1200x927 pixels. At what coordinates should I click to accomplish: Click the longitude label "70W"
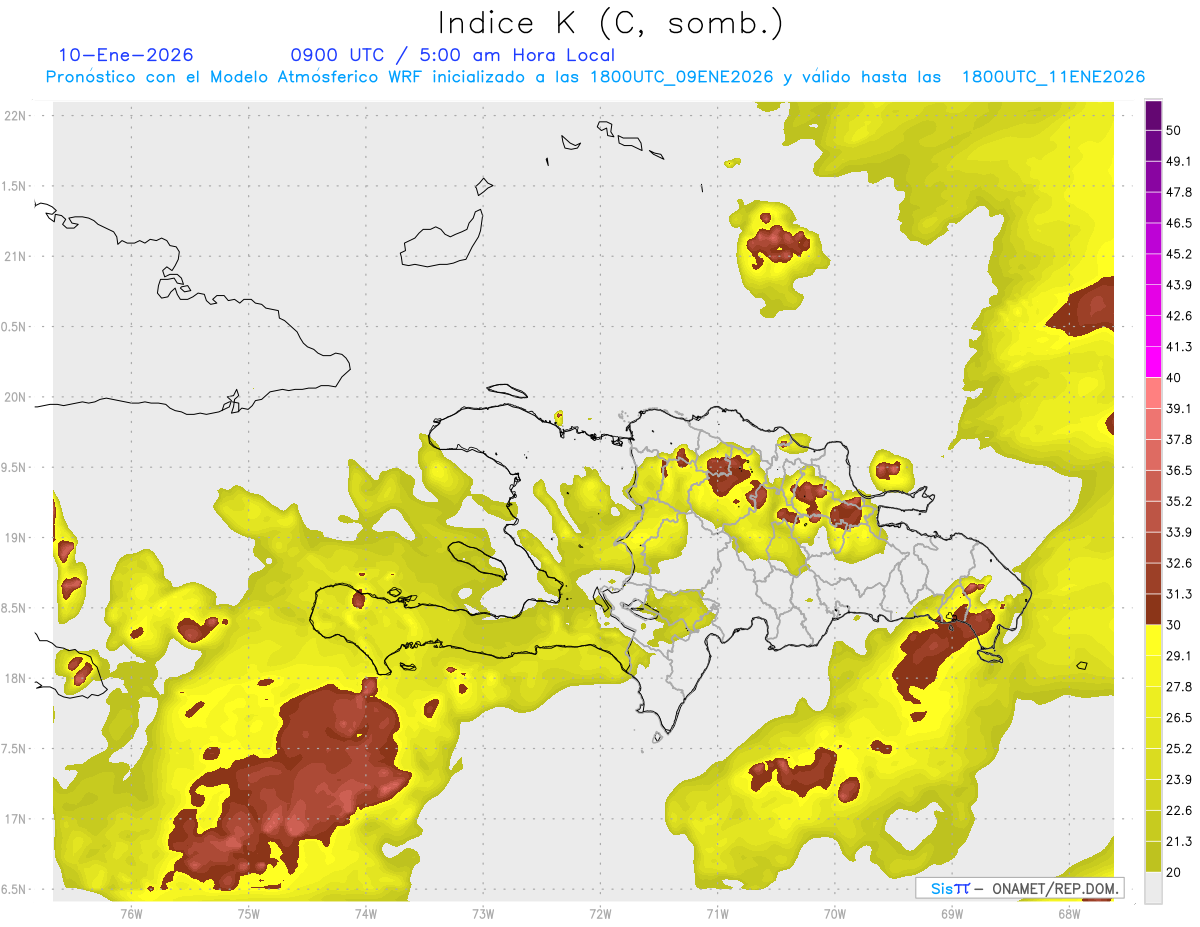coord(835,913)
